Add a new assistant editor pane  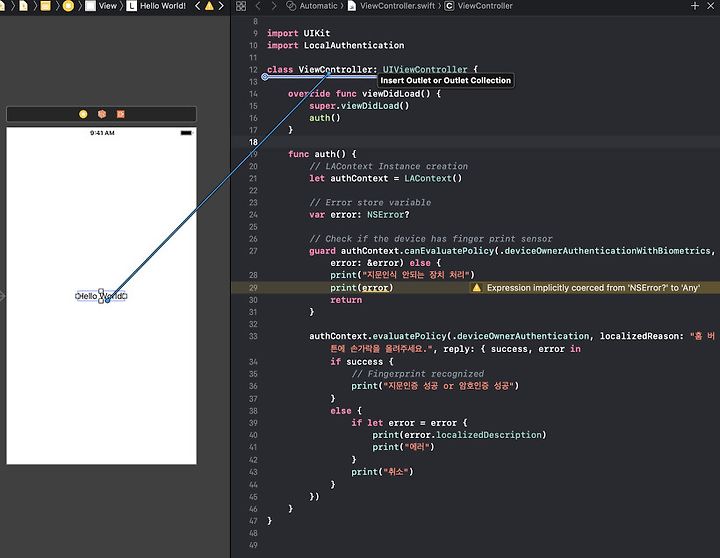point(695,6)
